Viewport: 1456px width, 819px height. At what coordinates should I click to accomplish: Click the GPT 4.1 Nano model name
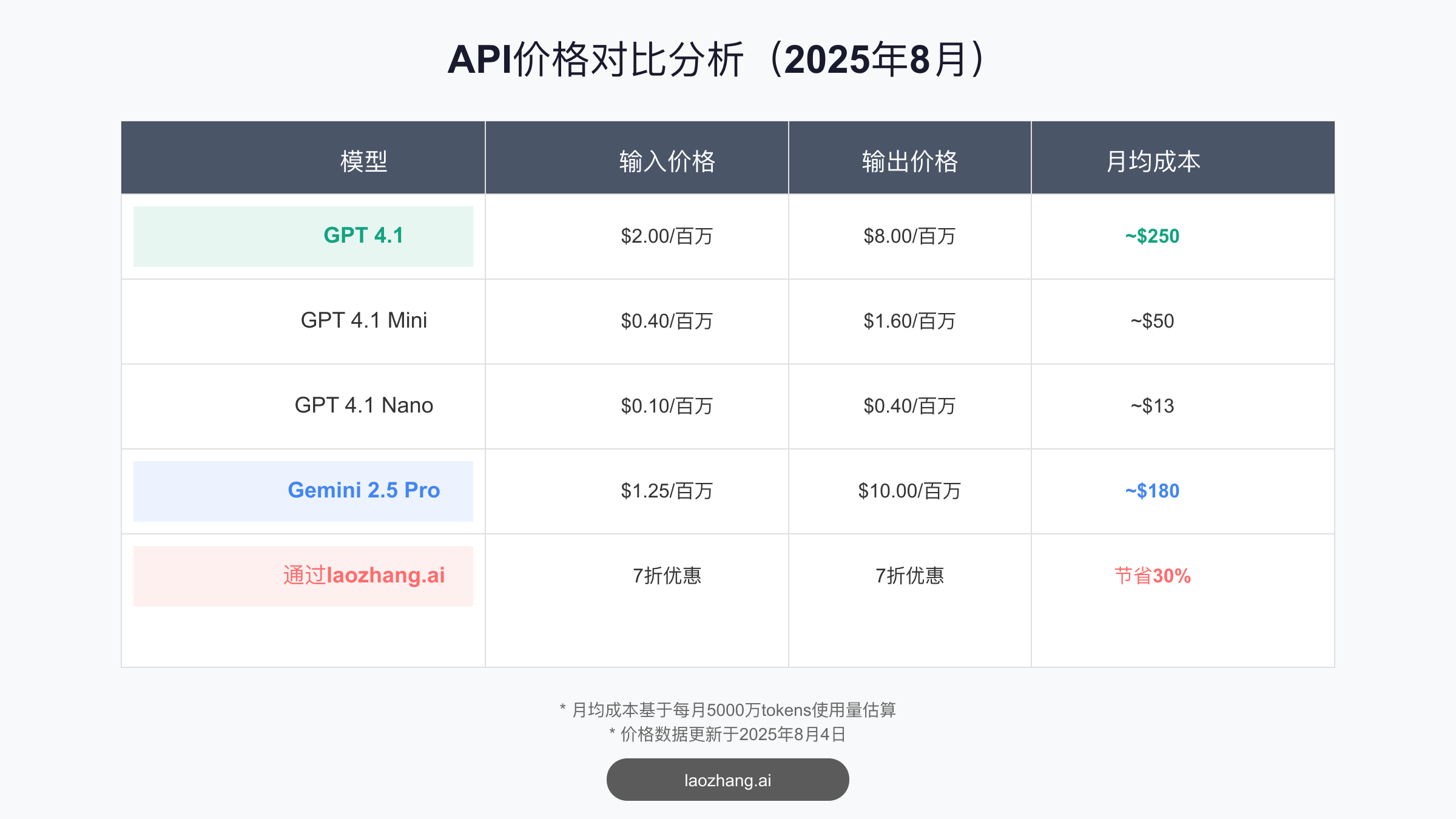(364, 405)
